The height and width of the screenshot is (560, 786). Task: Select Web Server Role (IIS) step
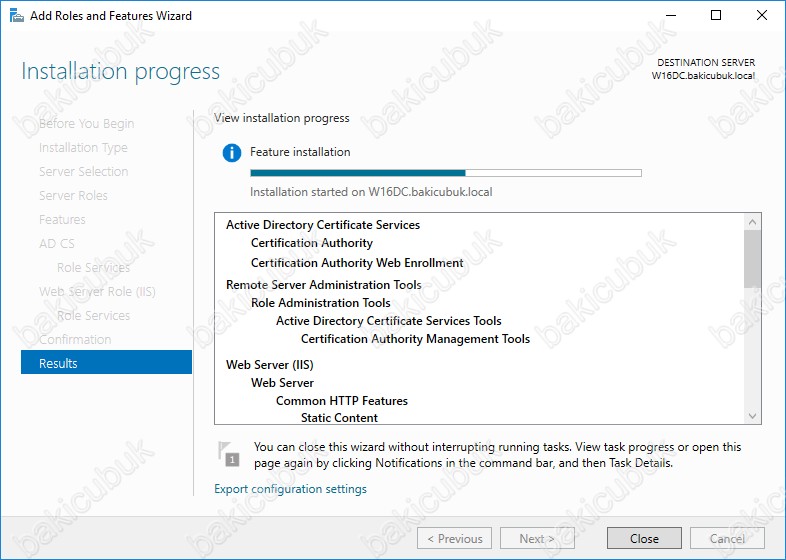pyautogui.click(x=97, y=292)
